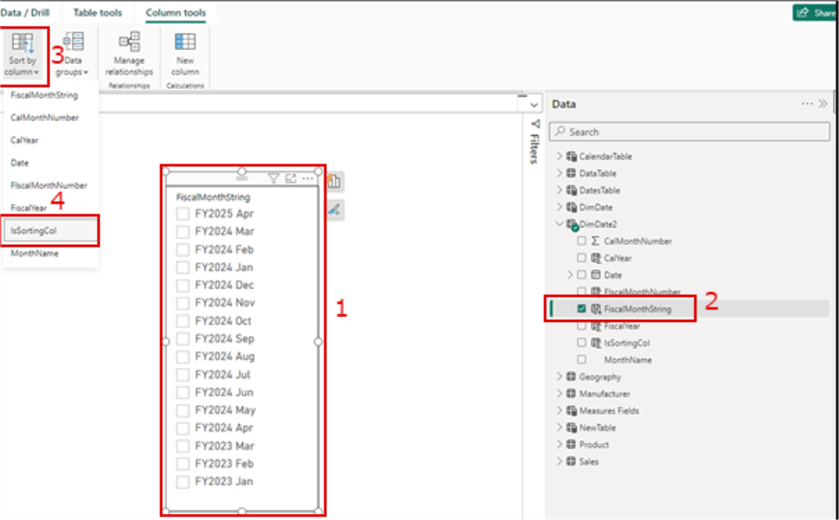Screen dimensions: 839x520
Task: Click the Manage relationships button
Action: coord(129,55)
